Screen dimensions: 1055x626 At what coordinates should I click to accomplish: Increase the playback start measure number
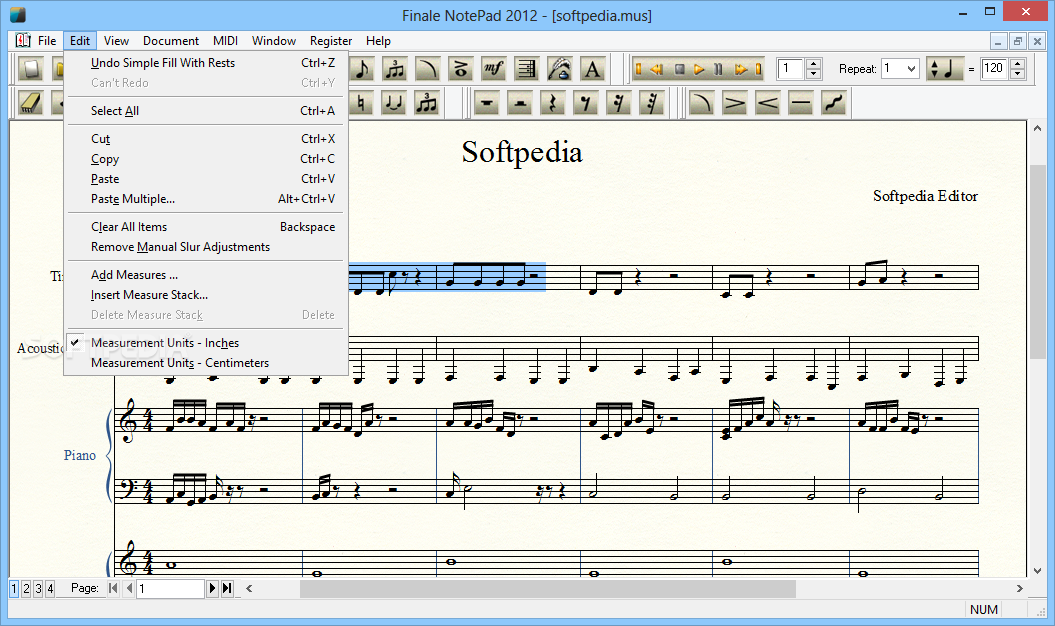(x=814, y=64)
